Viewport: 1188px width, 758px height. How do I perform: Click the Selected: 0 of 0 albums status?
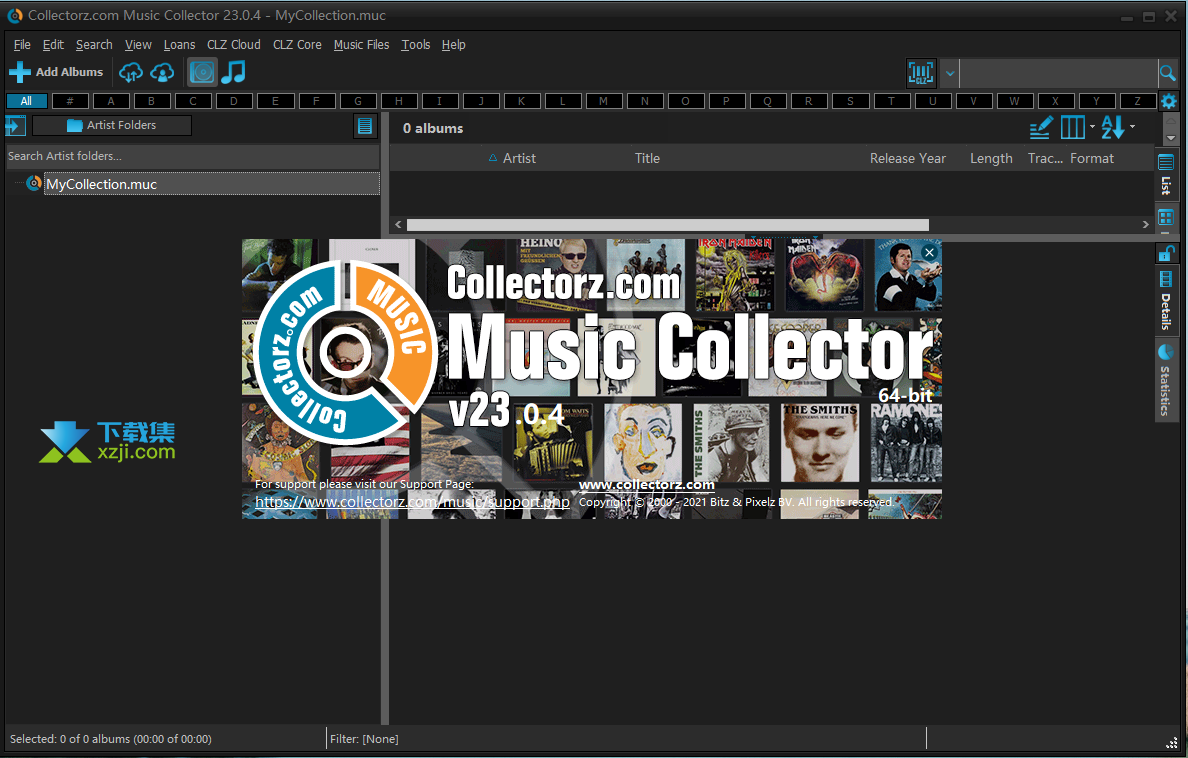[111, 739]
